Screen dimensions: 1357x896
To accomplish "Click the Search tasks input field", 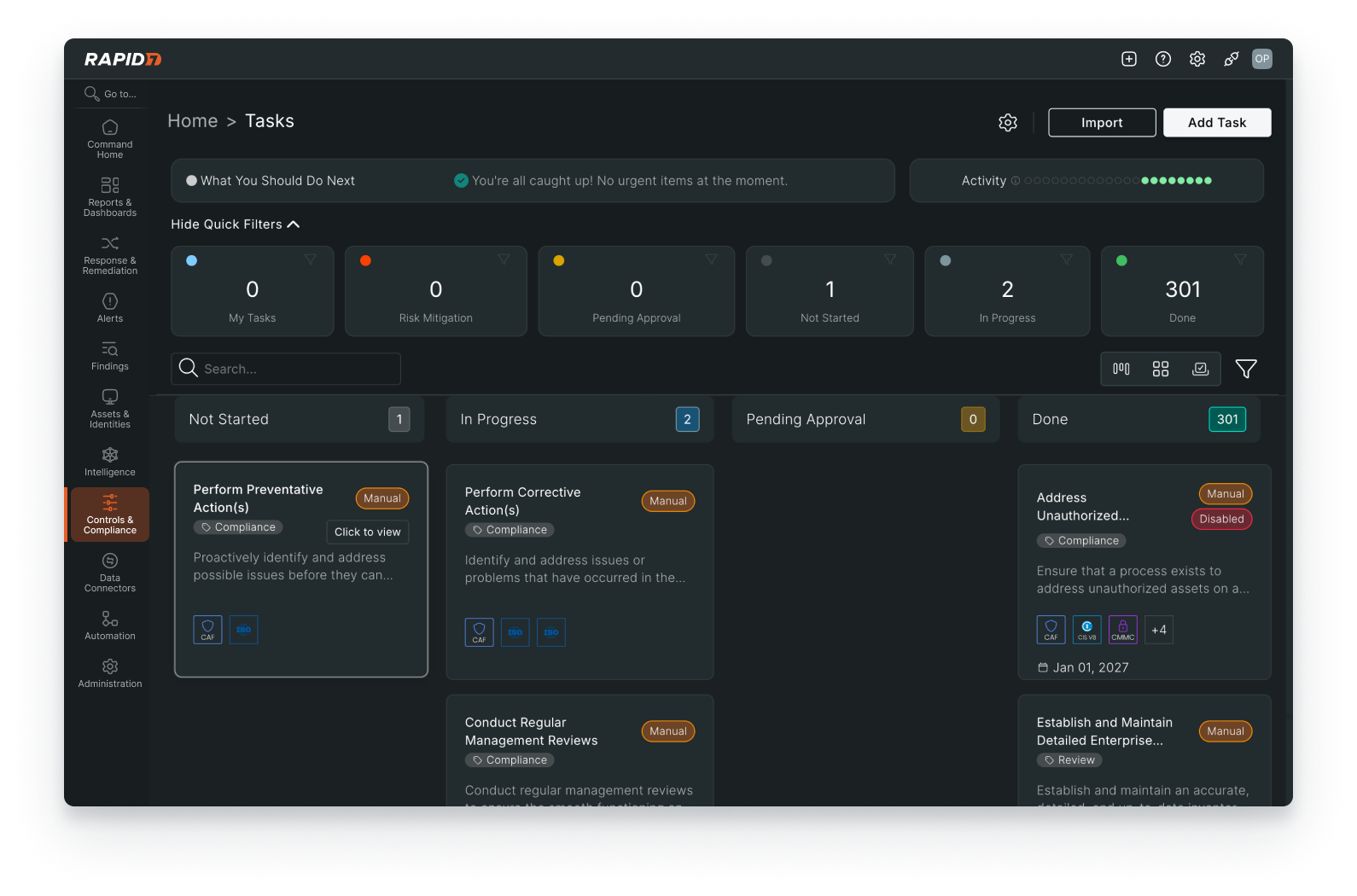I will coord(286,369).
